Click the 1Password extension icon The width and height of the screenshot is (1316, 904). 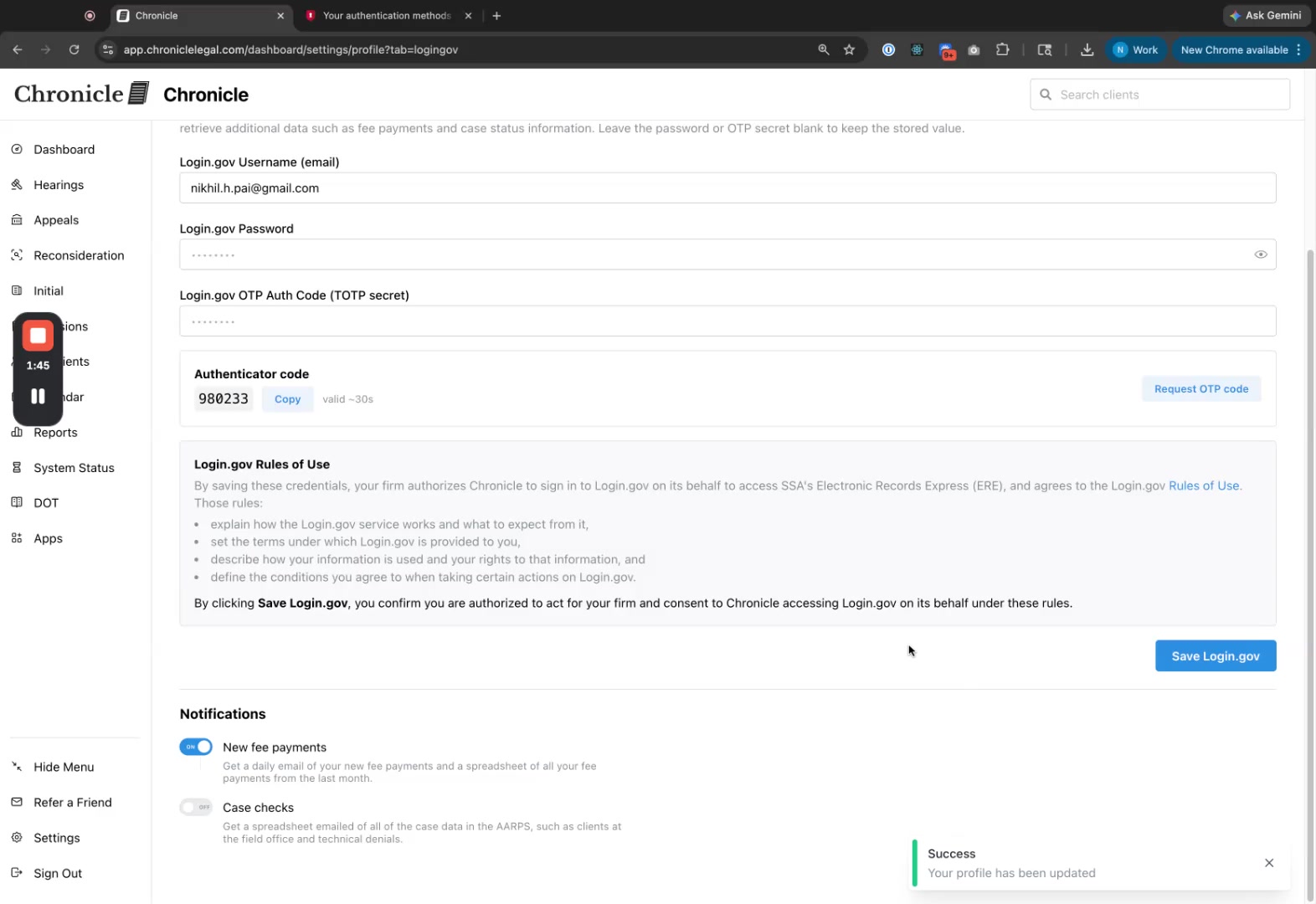pos(889,49)
